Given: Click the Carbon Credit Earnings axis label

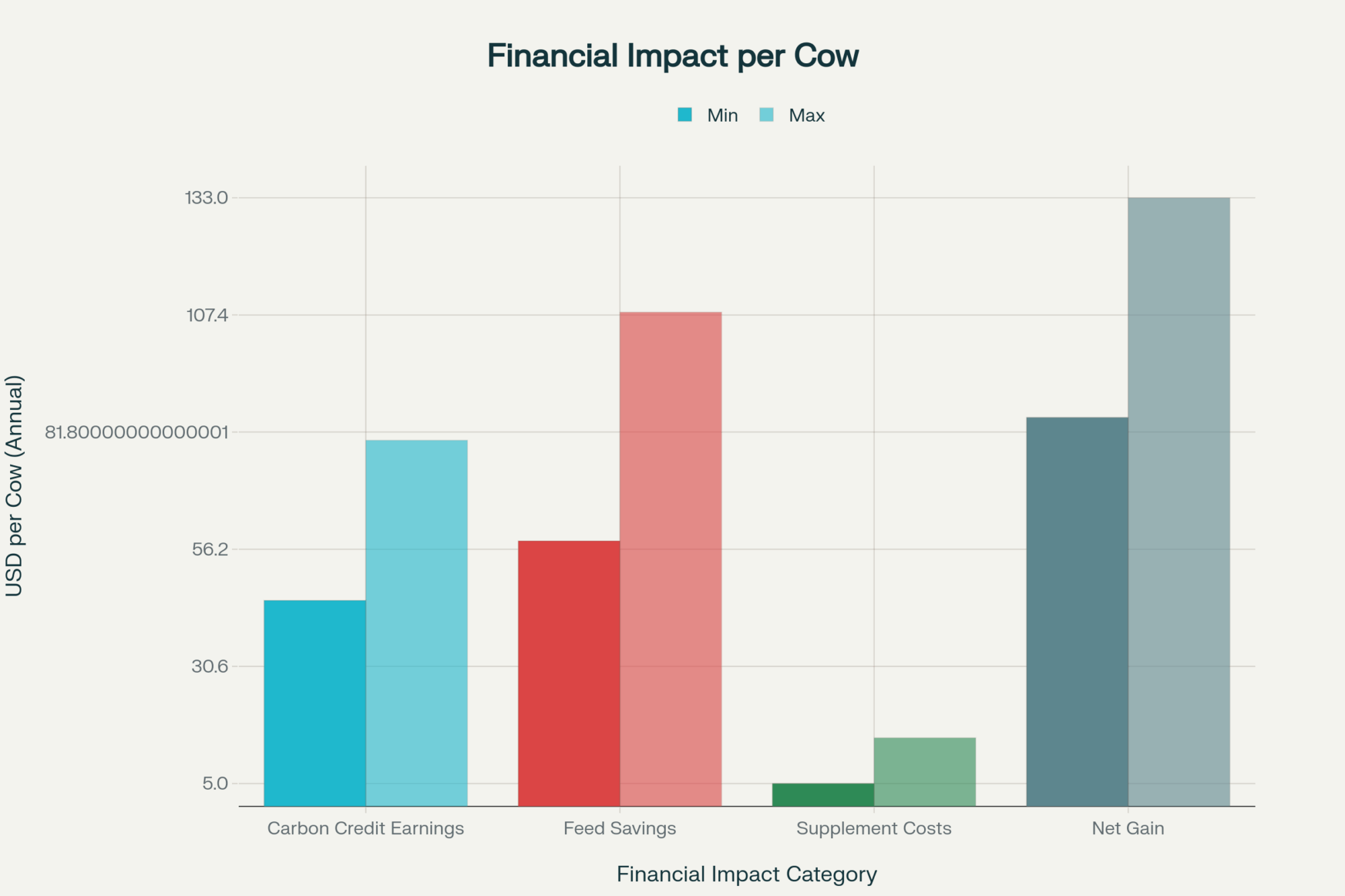Looking at the screenshot, I should tap(366, 828).
